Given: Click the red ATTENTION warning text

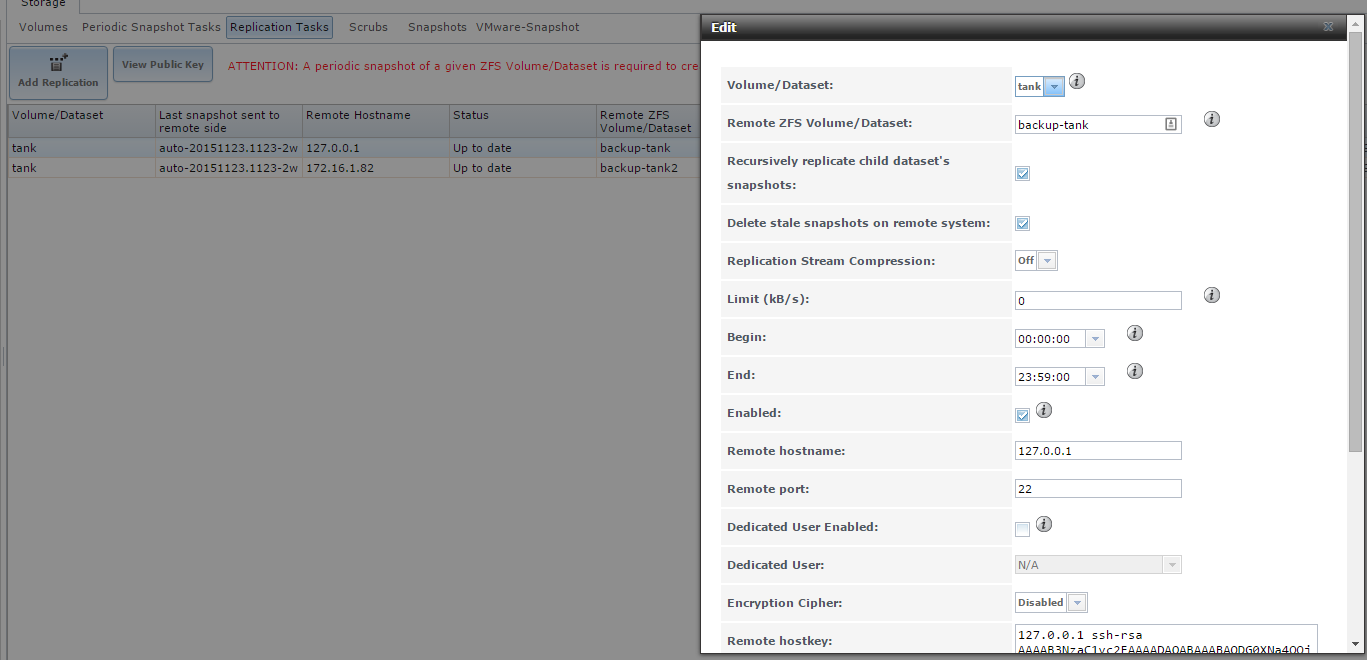Looking at the screenshot, I should pos(463,66).
